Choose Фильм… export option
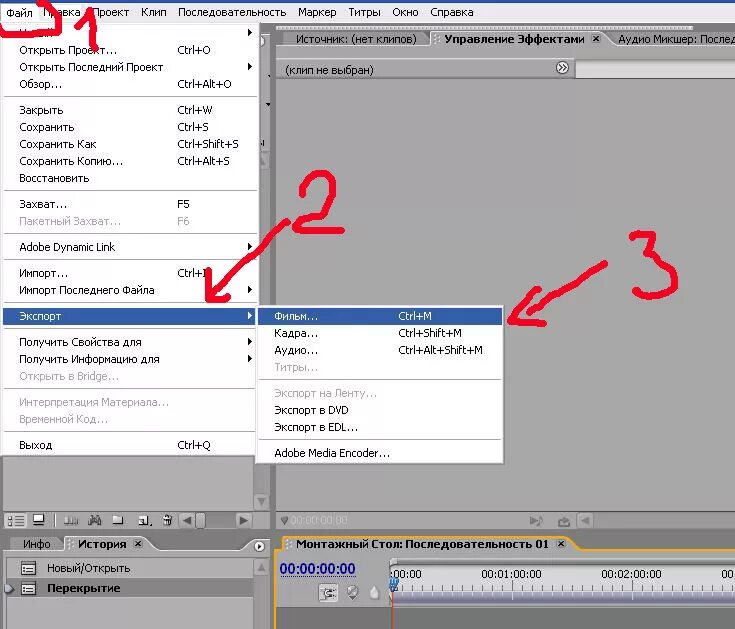Screen dimensions: 735x629 pyautogui.click(x=380, y=316)
